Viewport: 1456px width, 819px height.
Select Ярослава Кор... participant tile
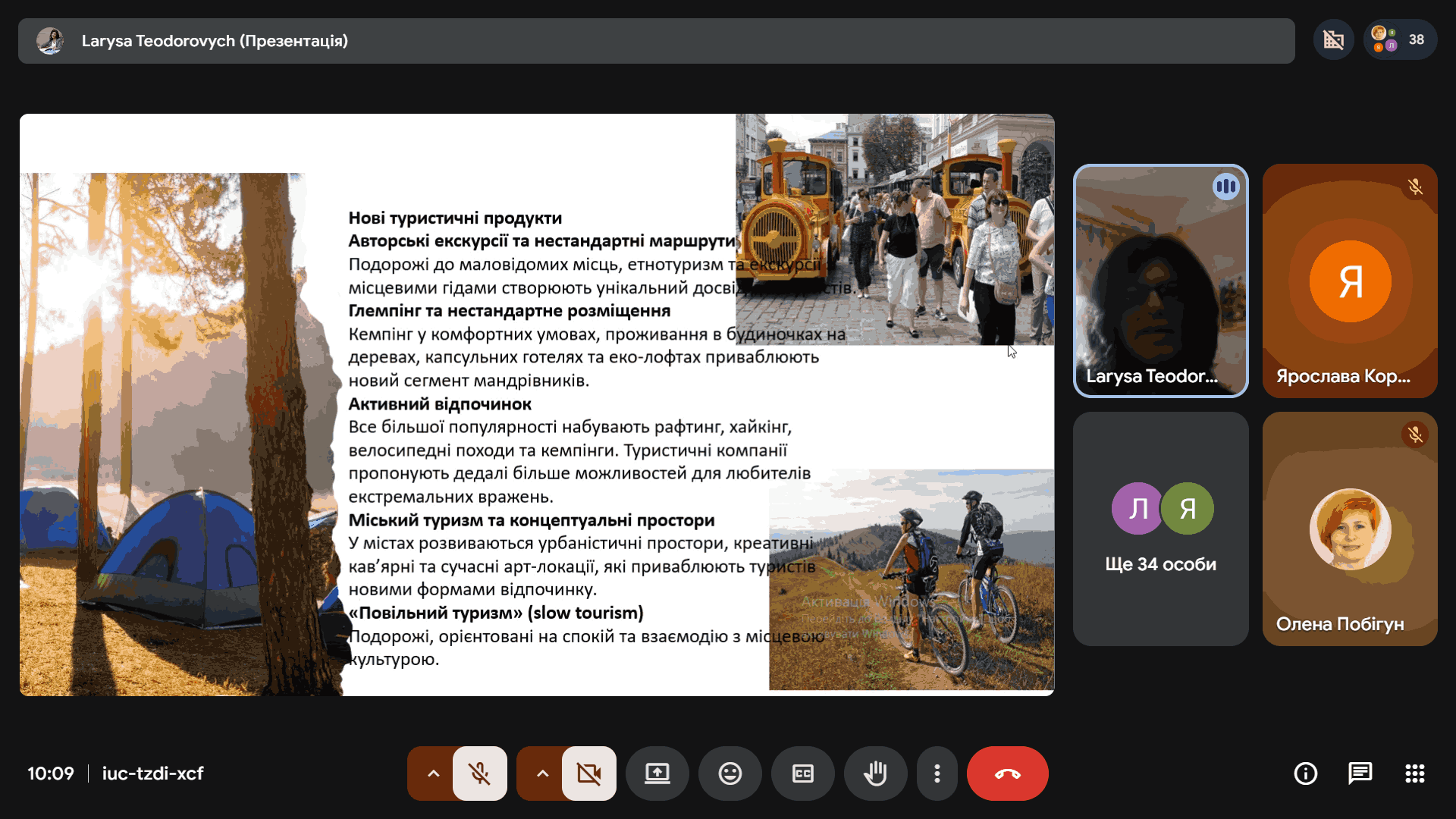click(x=1350, y=281)
